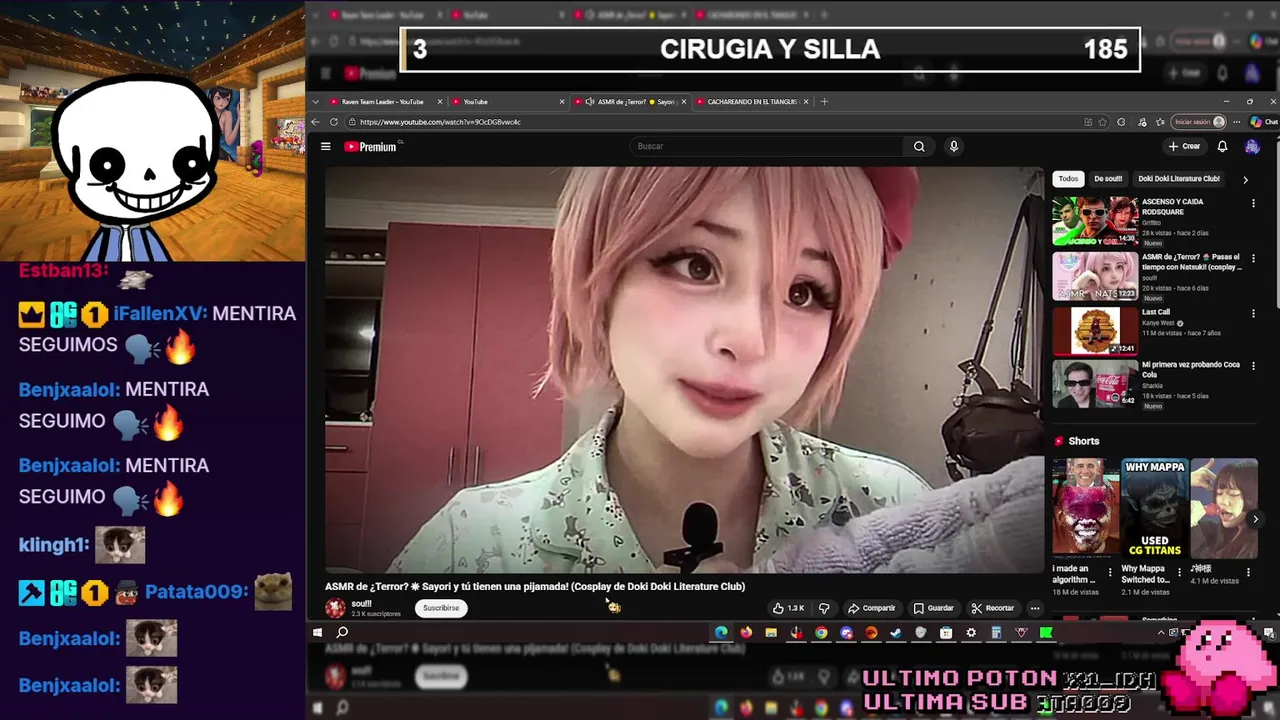Select Doki Doki Literature Club chip

(x=1179, y=179)
